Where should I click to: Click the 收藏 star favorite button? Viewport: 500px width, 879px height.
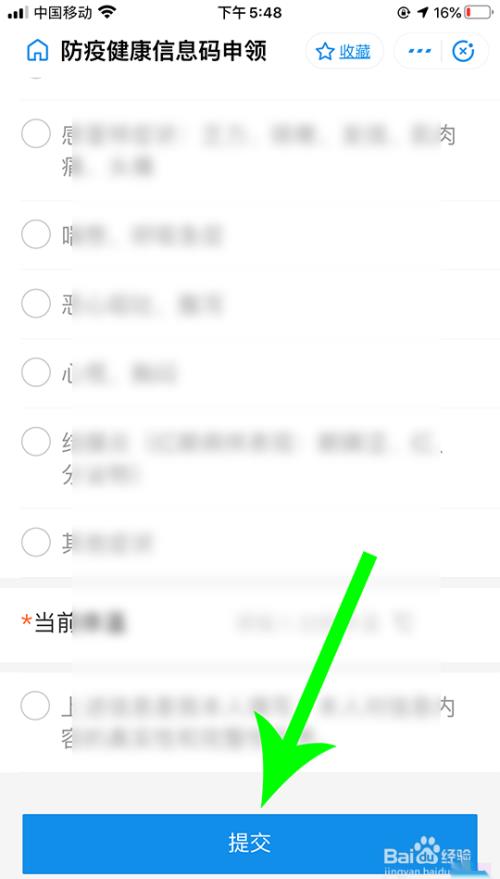pos(344,52)
